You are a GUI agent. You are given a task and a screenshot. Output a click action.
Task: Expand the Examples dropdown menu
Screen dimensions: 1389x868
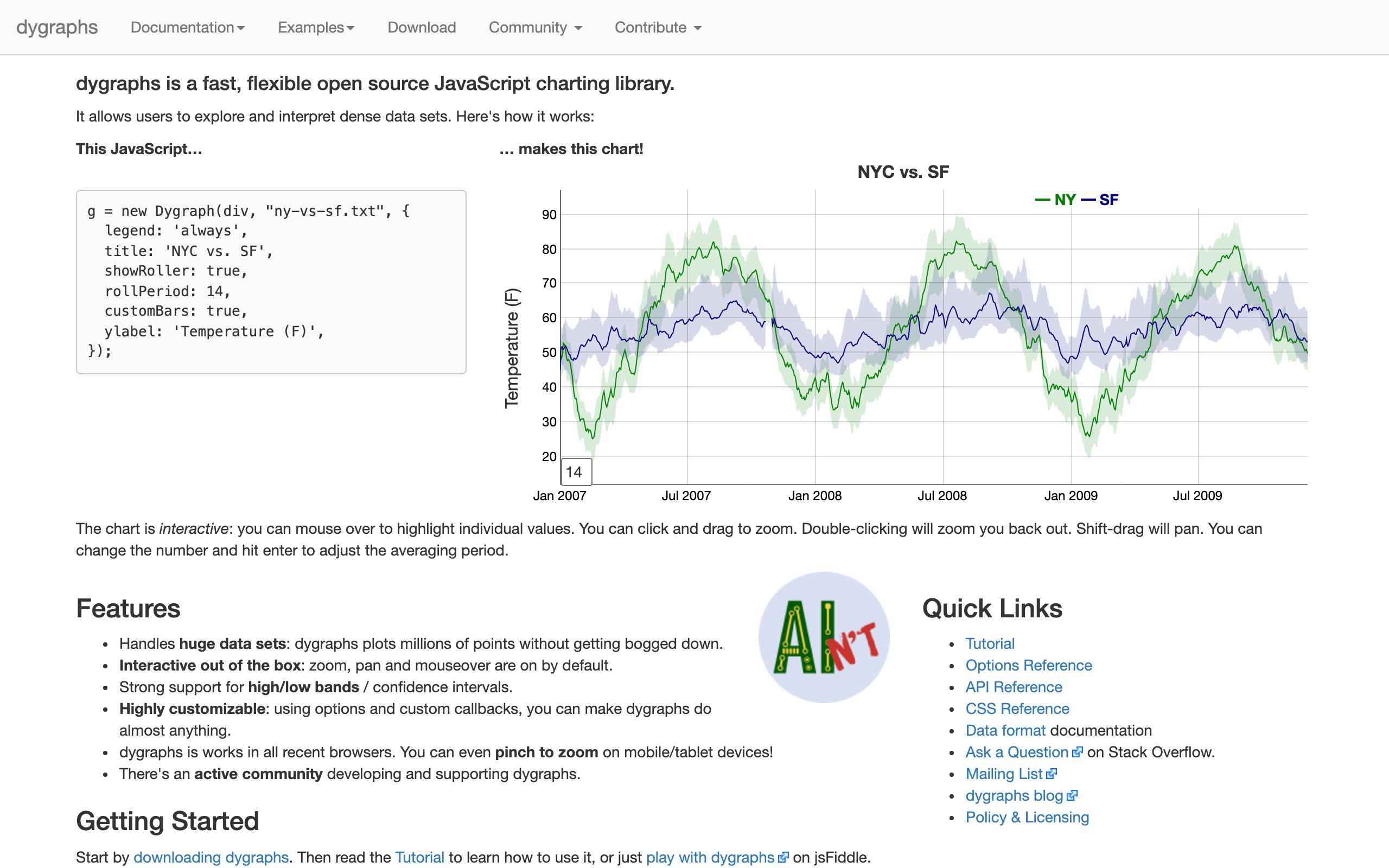[316, 27]
